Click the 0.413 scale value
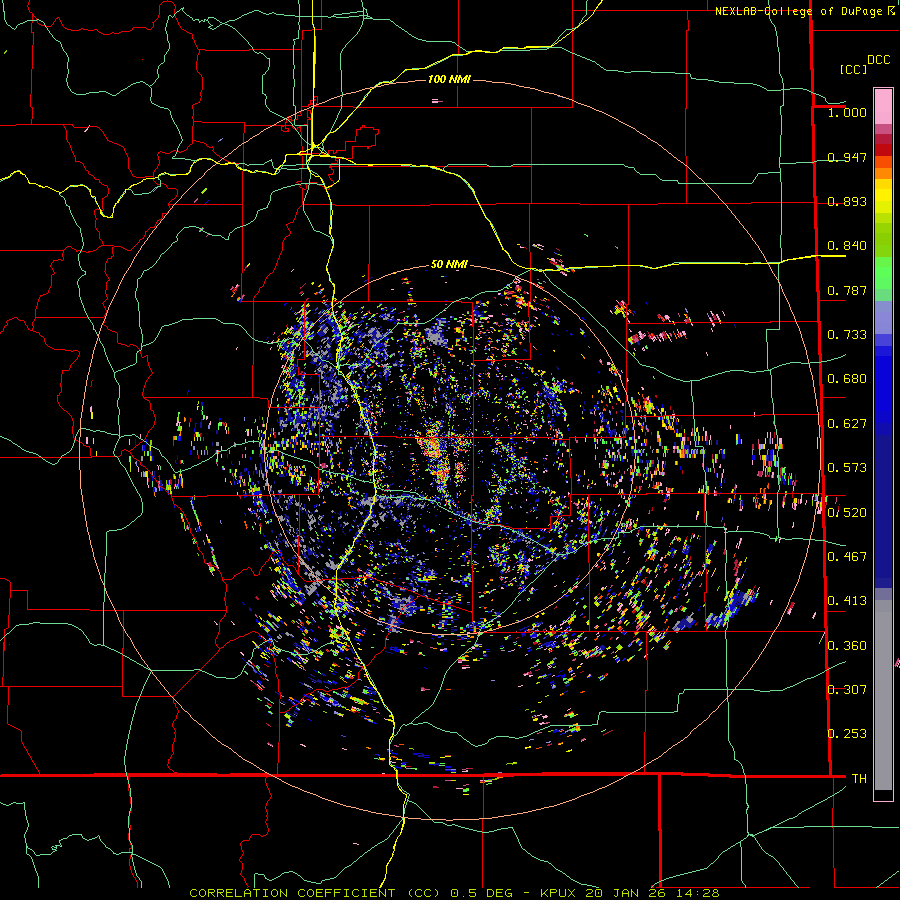This screenshot has width=900, height=900. [x=847, y=601]
